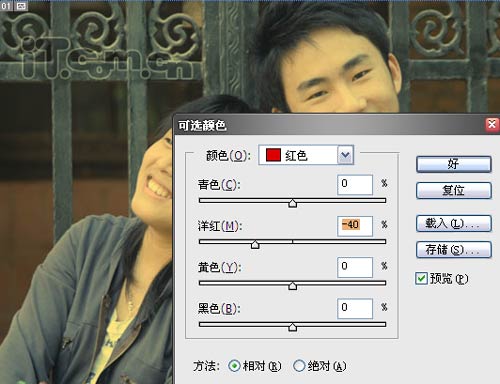This screenshot has width=500, height=384.
Task: Open 载入(L)... load dialog
Action: pos(454,223)
